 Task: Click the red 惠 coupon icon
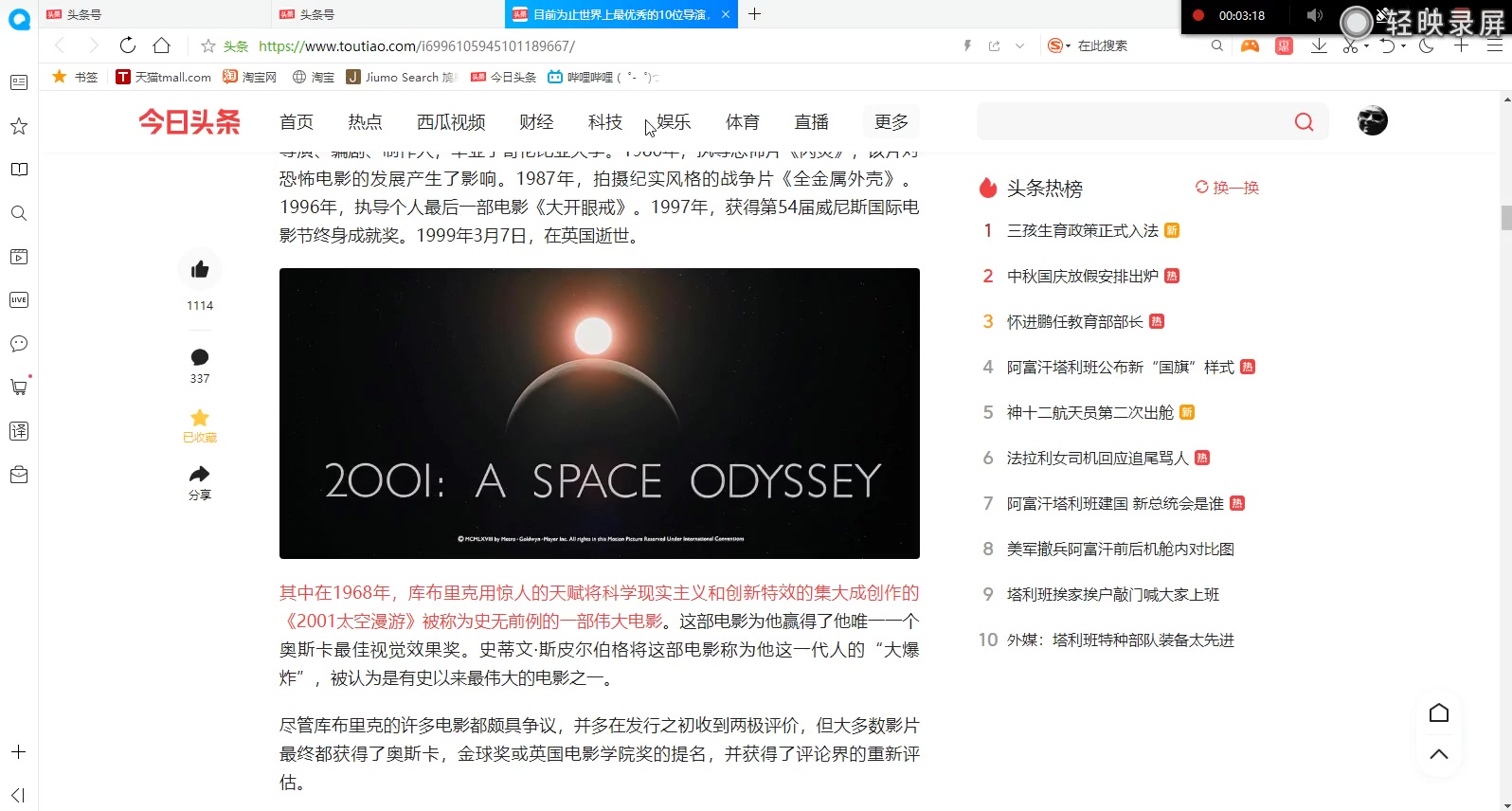[1284, 45]
